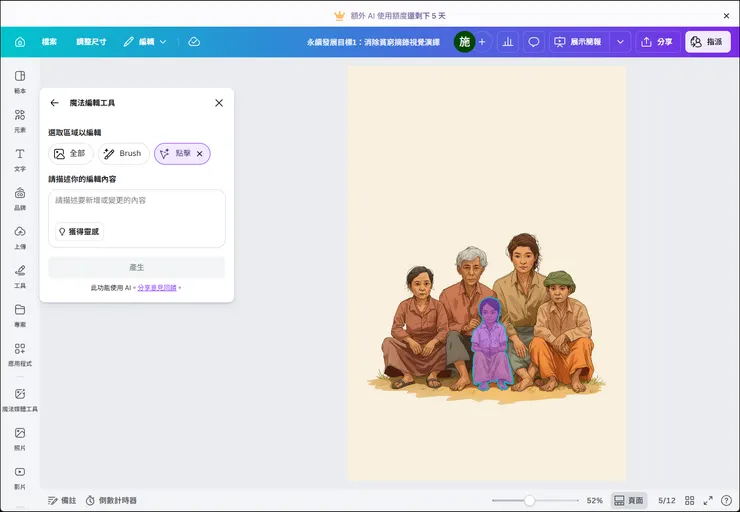The image size is (740, 512).
Task: Add collaborator with plus icon
Action: (x=482, y=42)
